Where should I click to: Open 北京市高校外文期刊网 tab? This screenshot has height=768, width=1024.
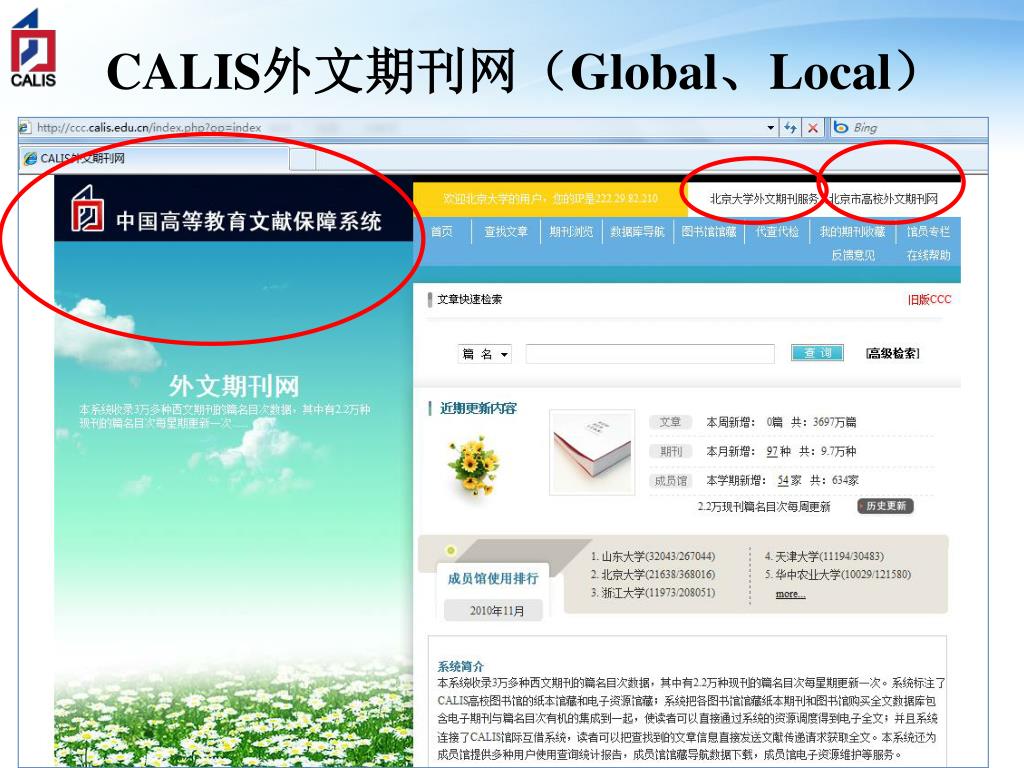click(x=883, y=199)
